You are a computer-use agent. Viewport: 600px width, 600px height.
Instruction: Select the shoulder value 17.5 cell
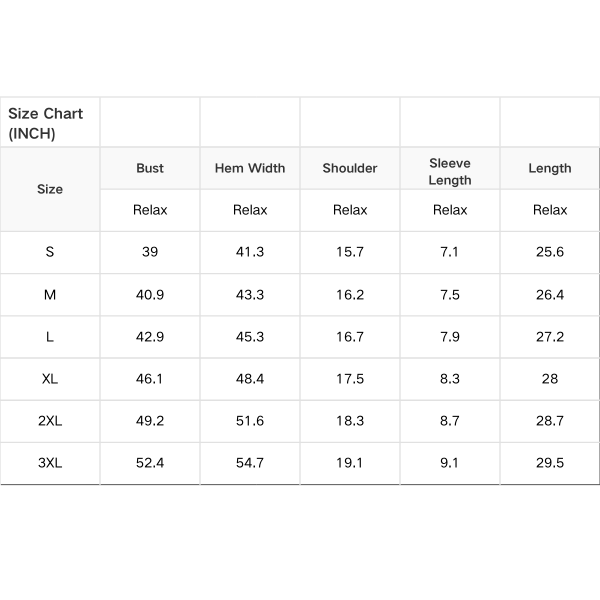(x=350, y=379)
